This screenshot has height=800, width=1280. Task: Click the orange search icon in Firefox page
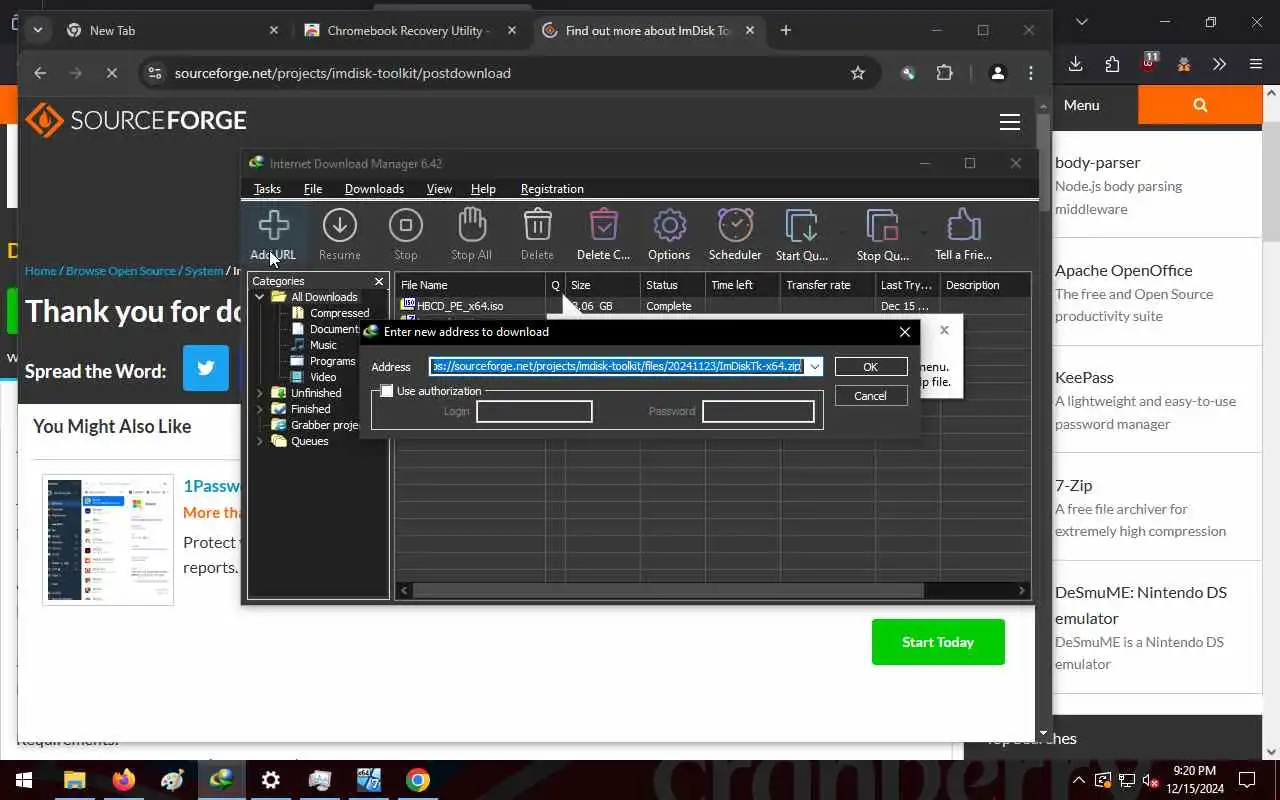pos(1200,105)
